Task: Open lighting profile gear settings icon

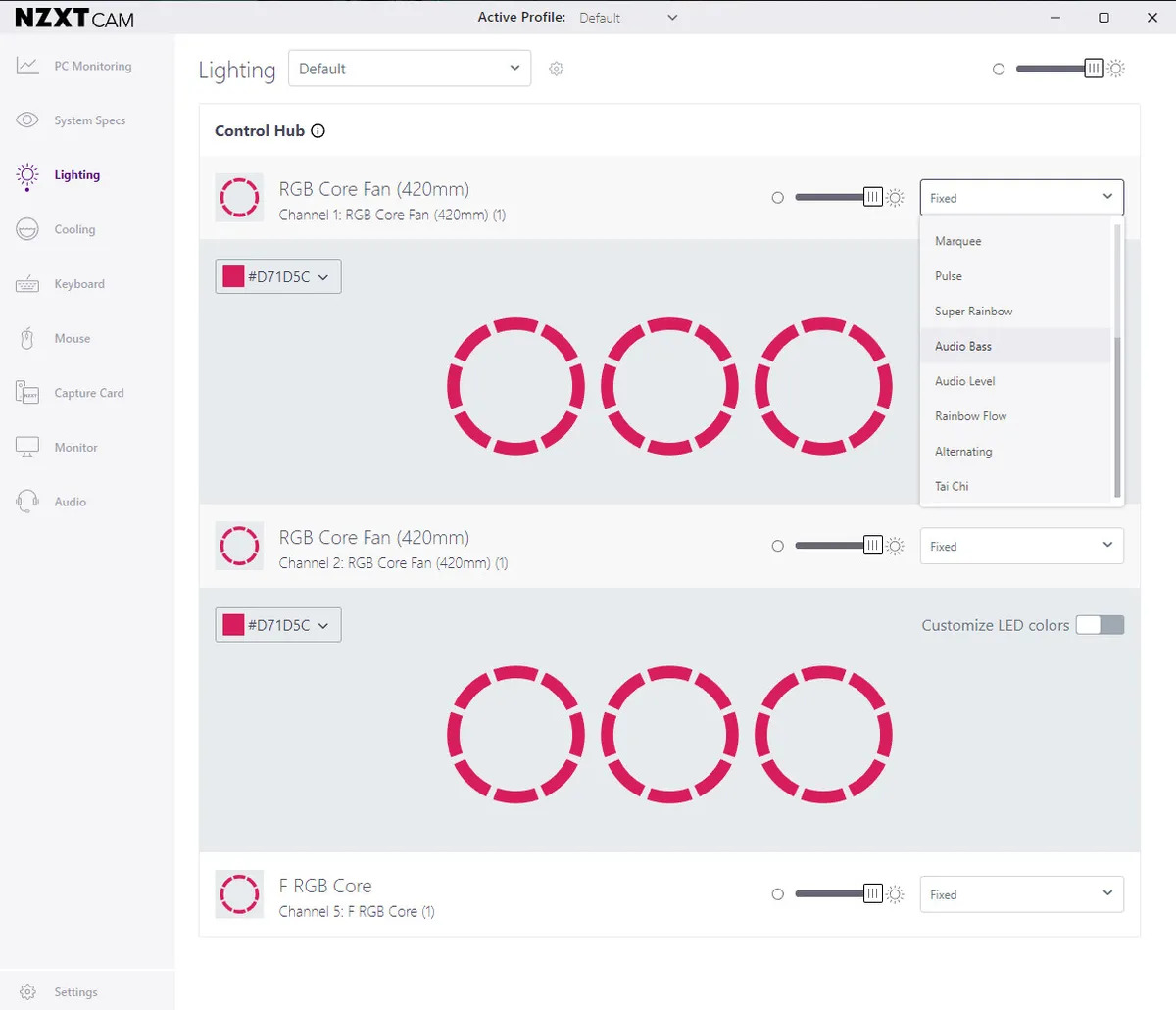Action: [557, 69]
